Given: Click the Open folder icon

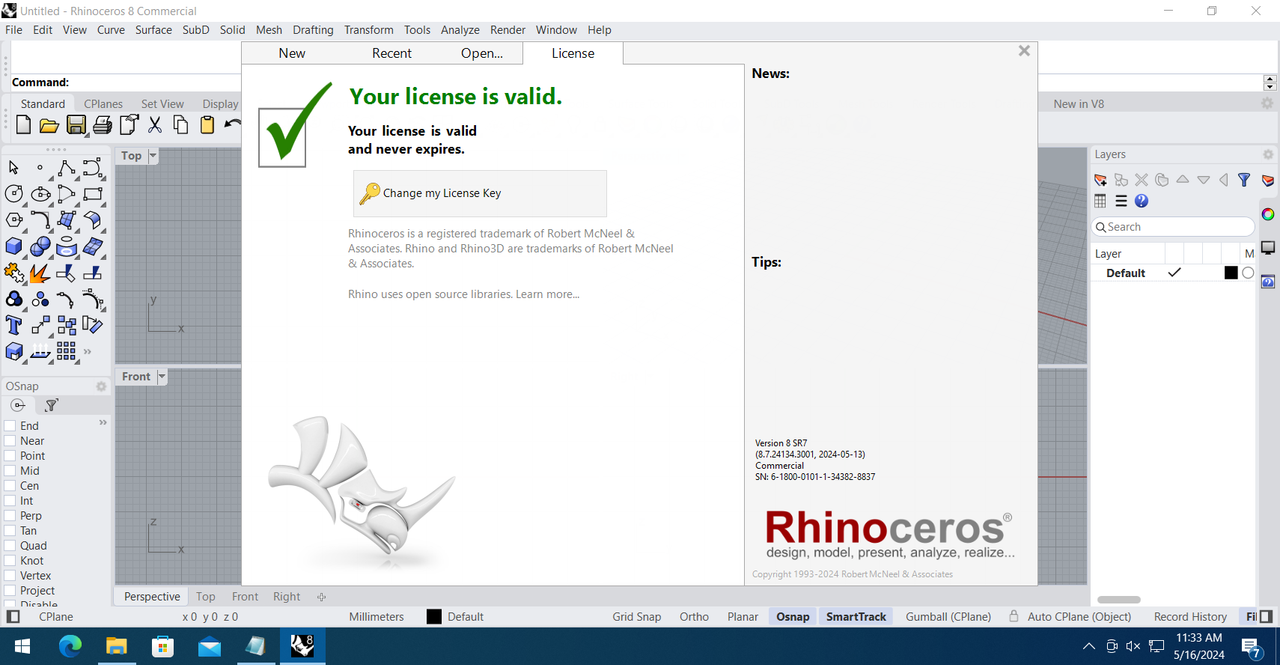Looking at the screenshot, I should point(49,125).
